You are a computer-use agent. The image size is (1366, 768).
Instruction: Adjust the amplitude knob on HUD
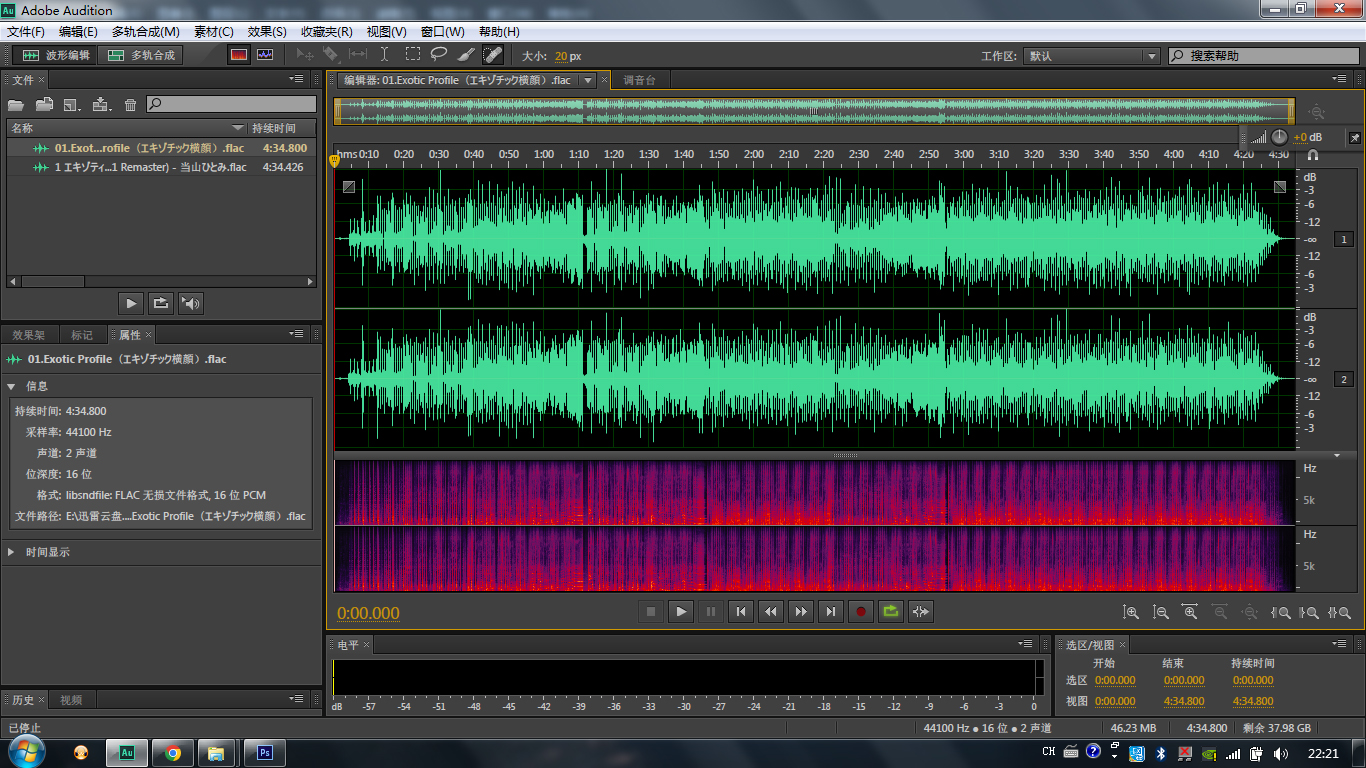1279,137
